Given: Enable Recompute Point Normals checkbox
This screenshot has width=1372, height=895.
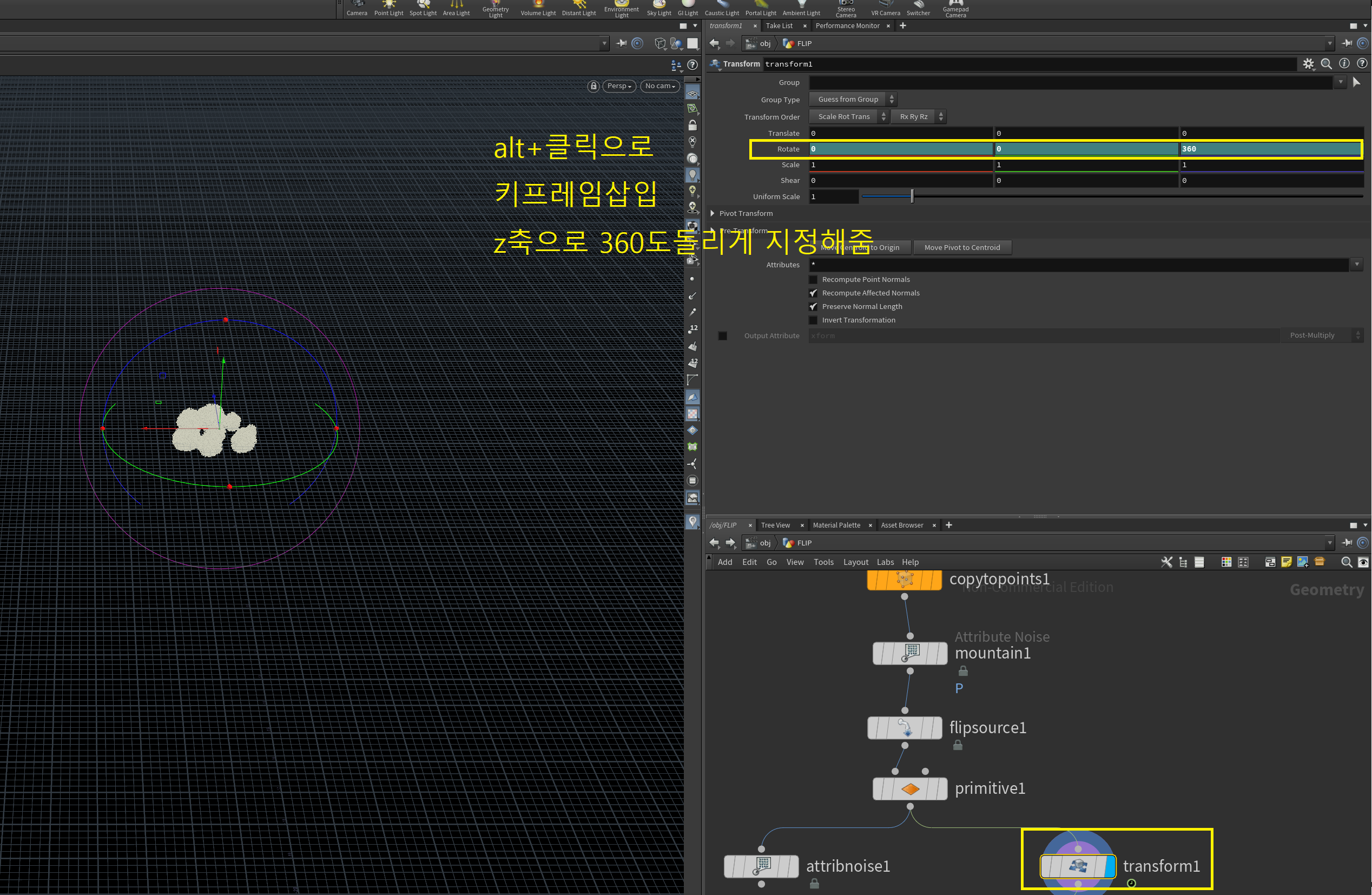Looking at the screenshot, I should 813,280.
